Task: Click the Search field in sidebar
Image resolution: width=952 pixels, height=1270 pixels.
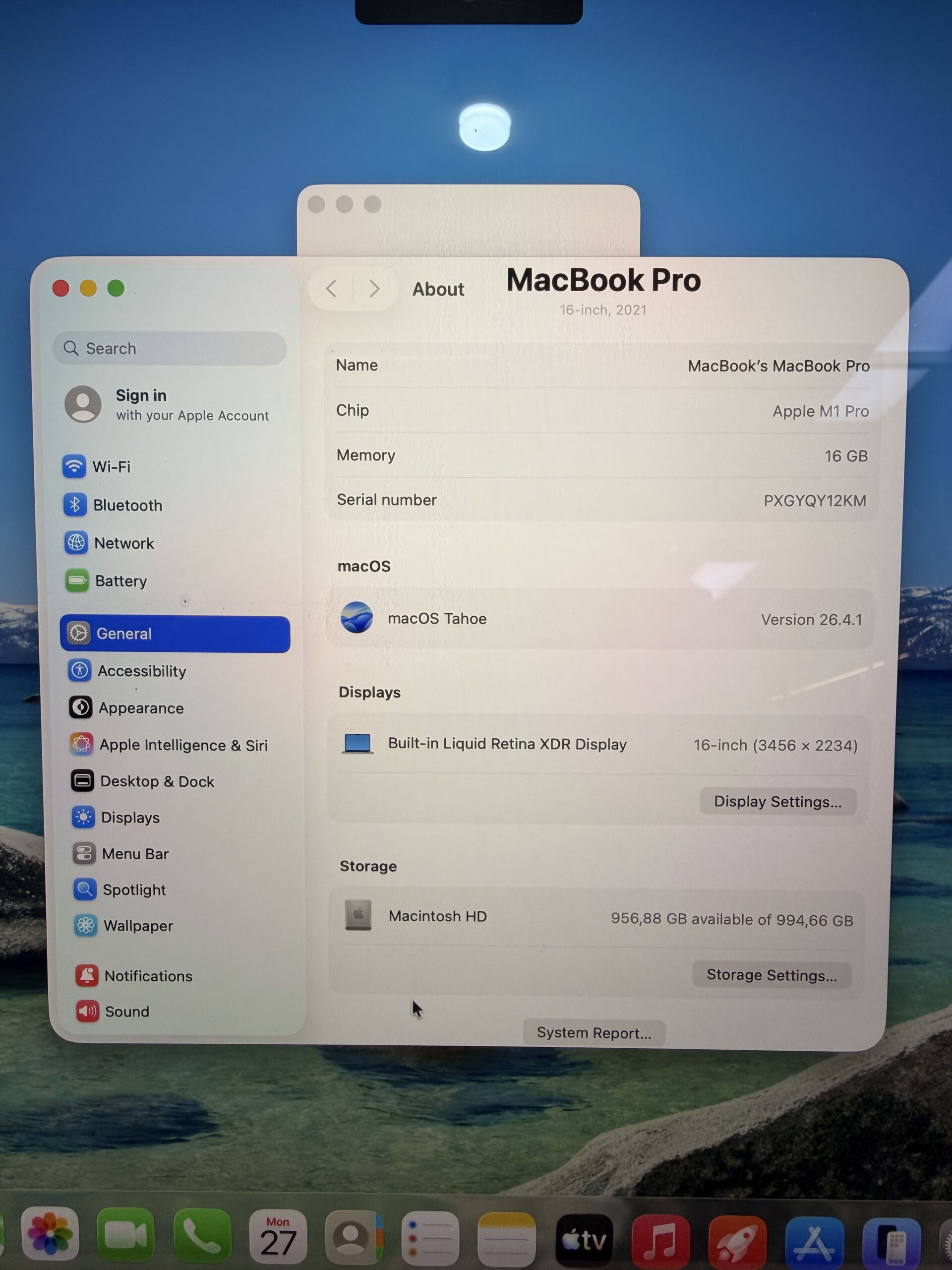Action: pyautogui.click(x=170, y=348)
